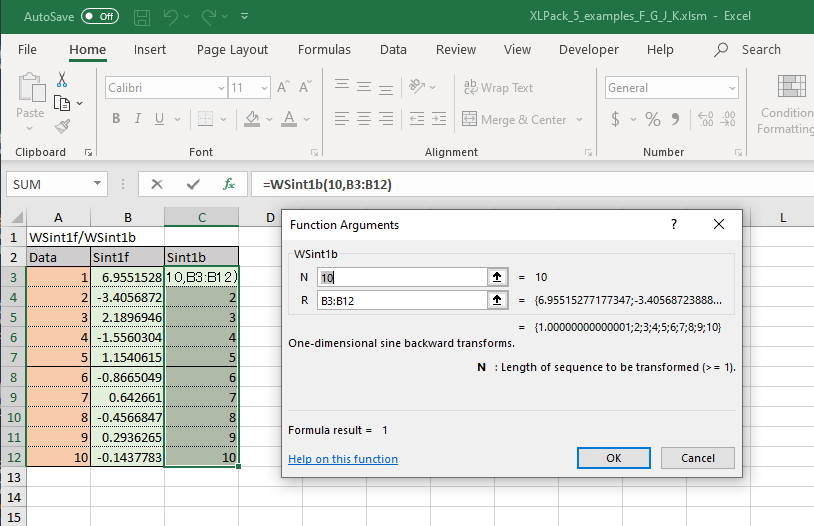Click the Orientation text angle icon
This screenshot has height=526, width=814.
(x=417, y=86)
